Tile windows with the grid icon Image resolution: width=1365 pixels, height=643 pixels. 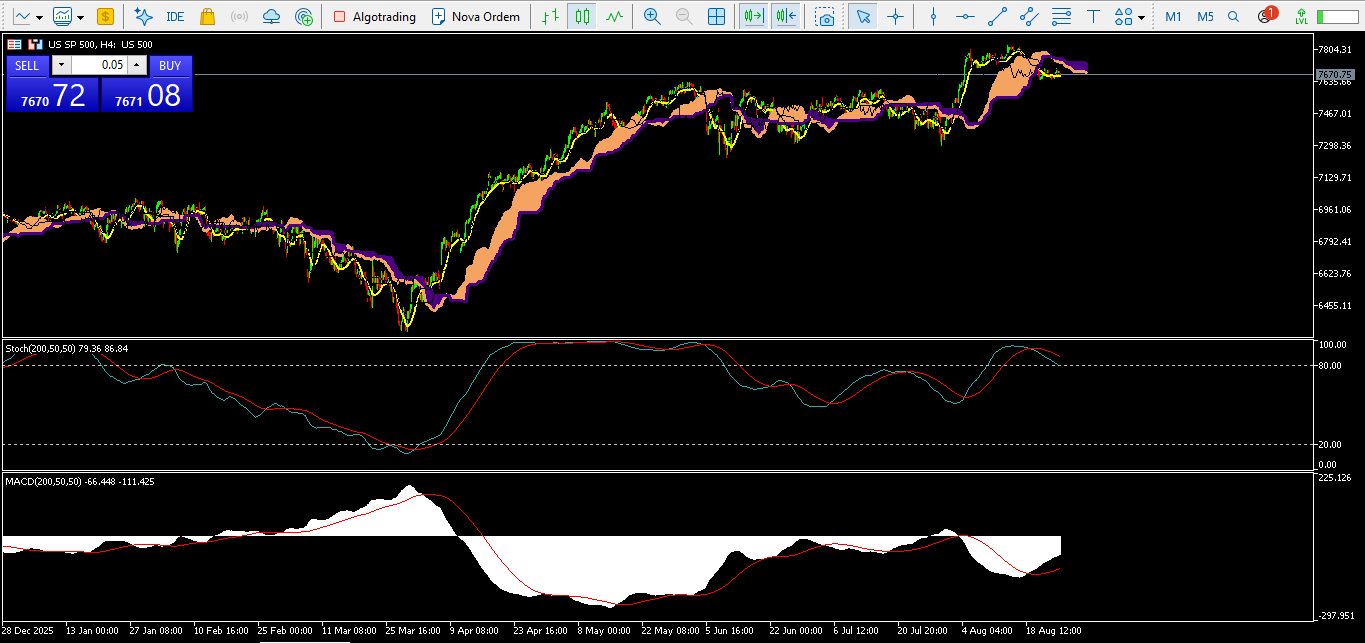point(716,16)
